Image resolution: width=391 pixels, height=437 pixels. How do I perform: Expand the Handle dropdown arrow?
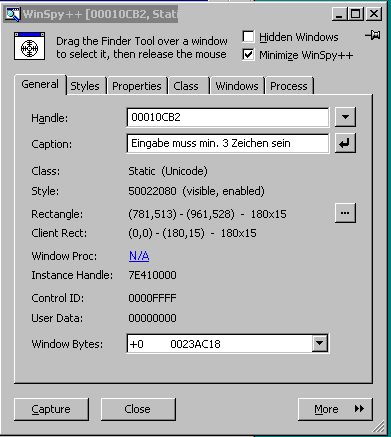click(x=345, y=117)
